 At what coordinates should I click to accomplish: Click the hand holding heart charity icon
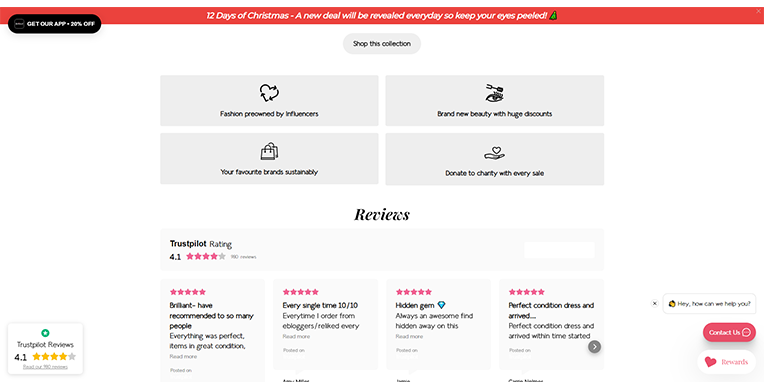[495, 153]
